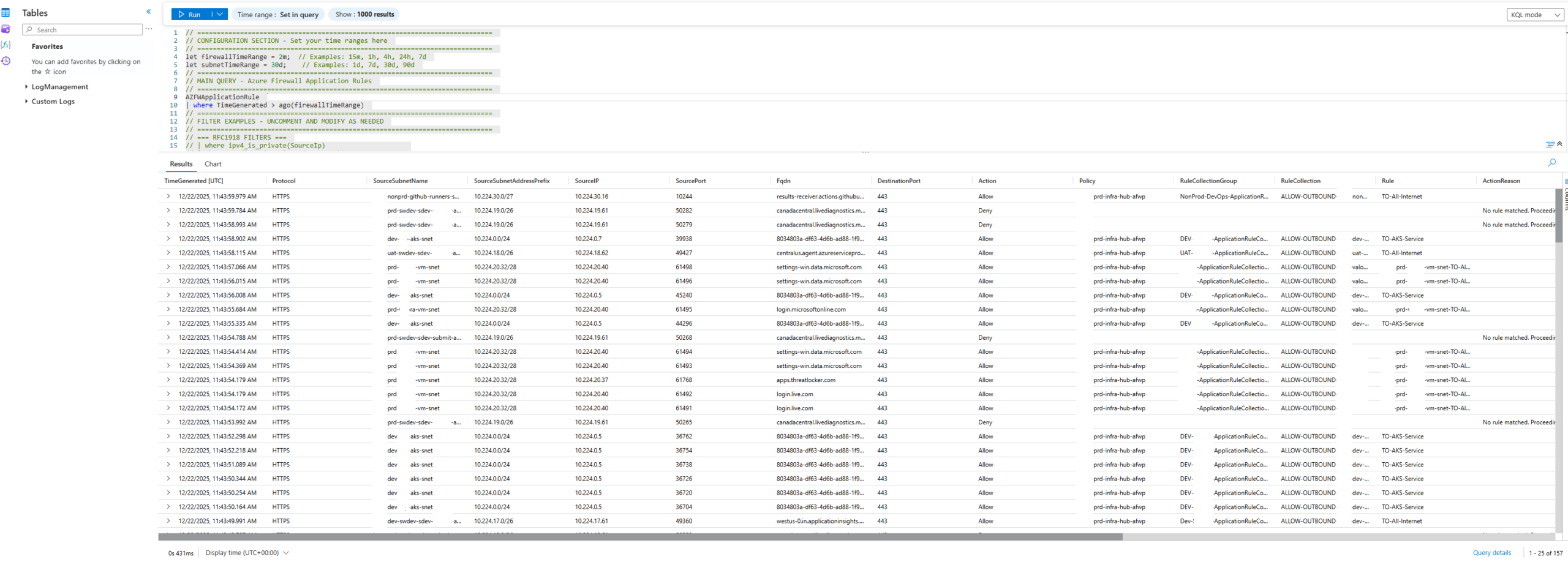
Task: Open the Query details link
Action: 1491,553
